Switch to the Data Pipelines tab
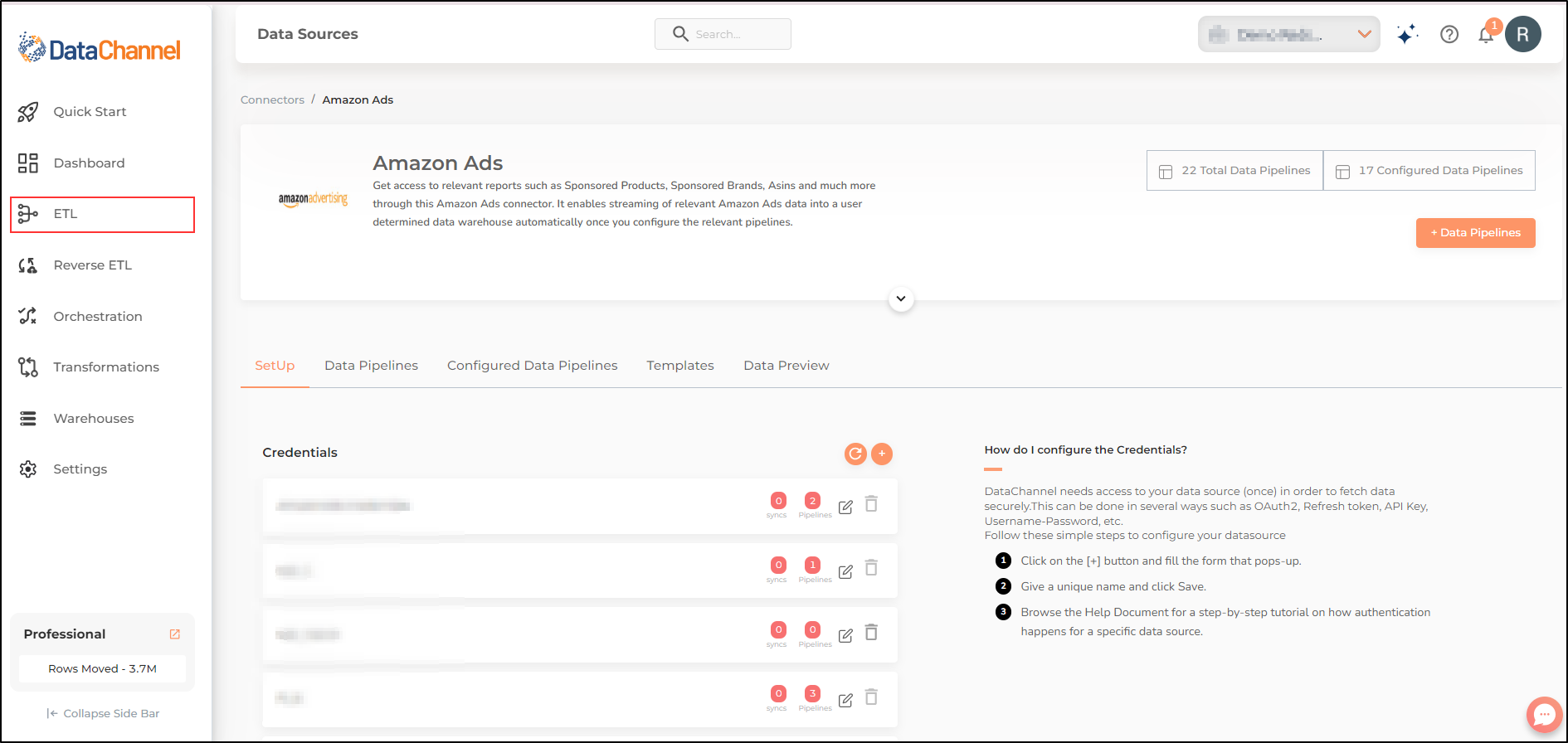The width and height of the screenshot is (1568, 743). (371, 366)
